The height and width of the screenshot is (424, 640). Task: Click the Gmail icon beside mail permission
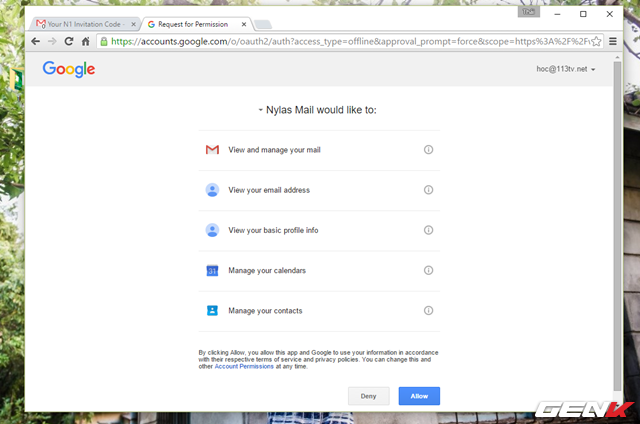212,150
